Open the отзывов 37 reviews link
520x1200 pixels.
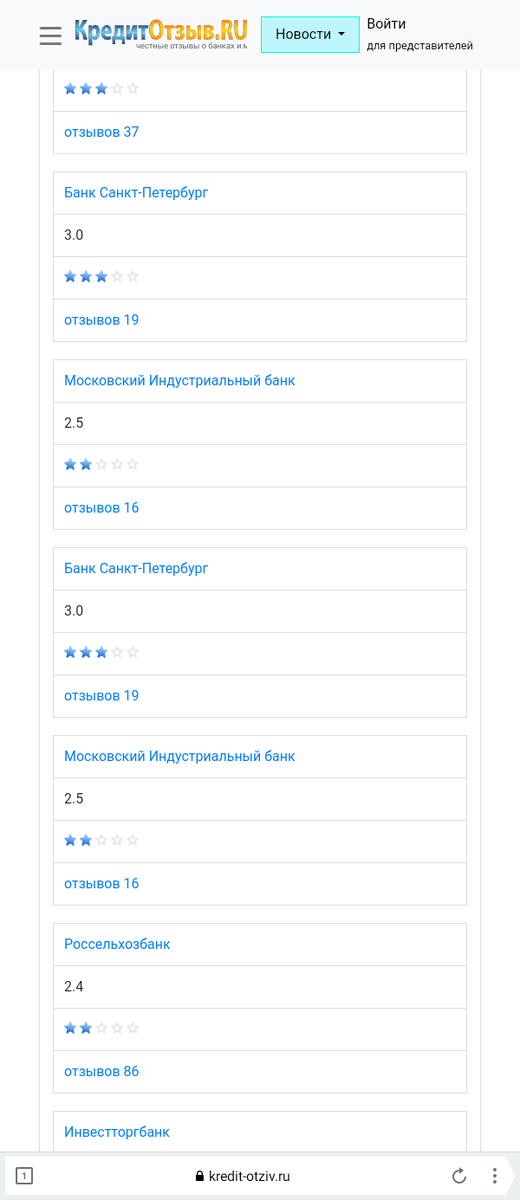coord(101,132)
